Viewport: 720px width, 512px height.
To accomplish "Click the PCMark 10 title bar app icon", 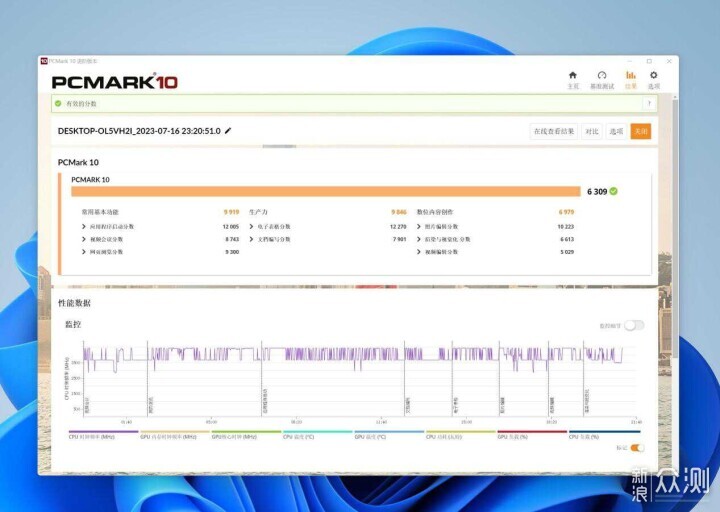I will pyautogui.click(x=44, y=61).
